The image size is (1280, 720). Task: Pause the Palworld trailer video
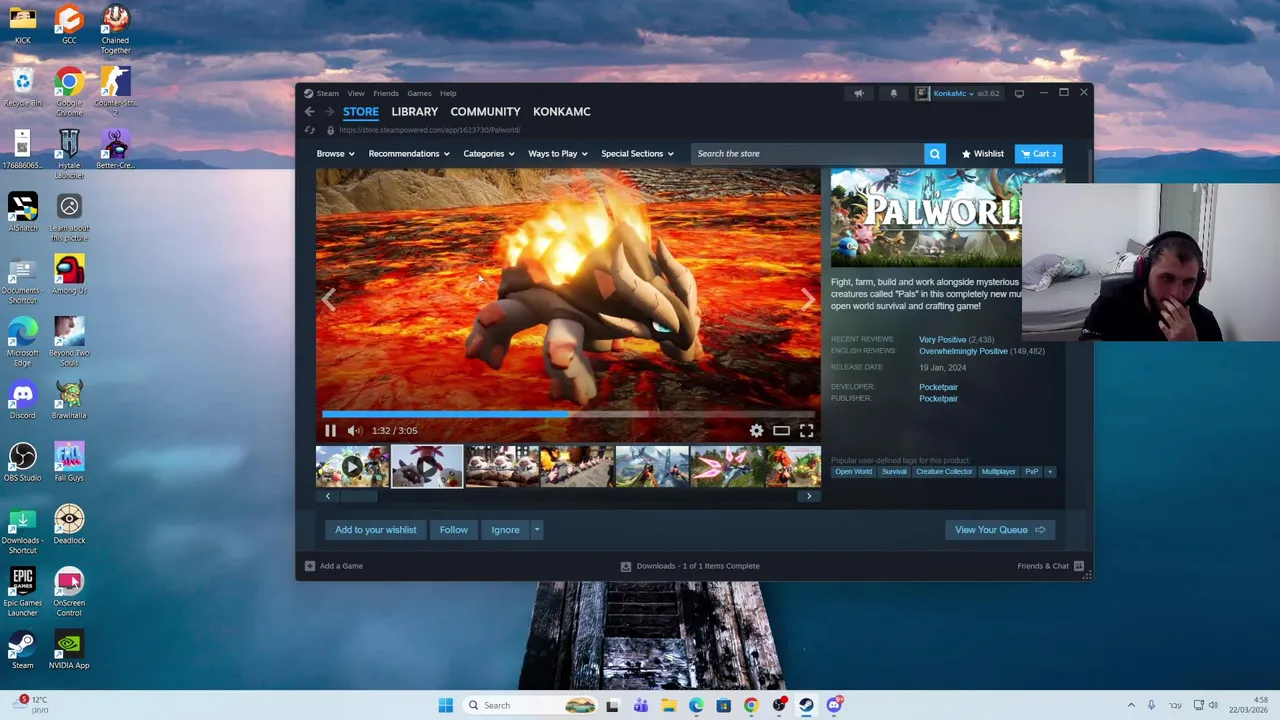[330, 431]
